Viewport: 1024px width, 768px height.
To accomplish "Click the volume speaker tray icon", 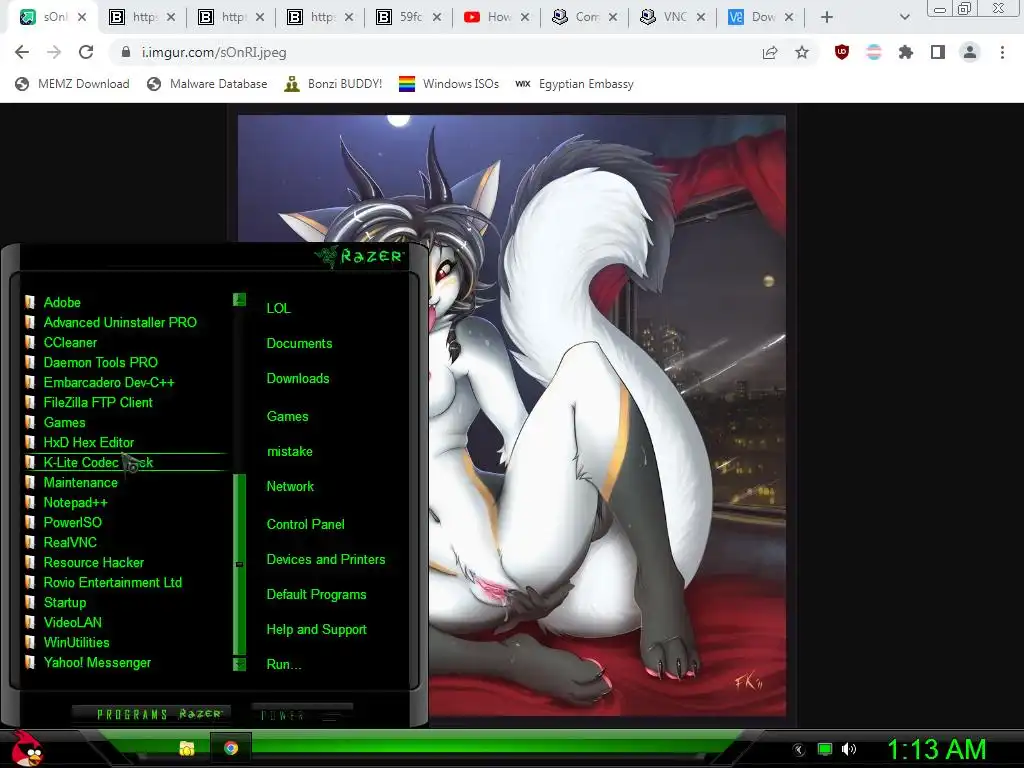I will [x=849, y=749].
